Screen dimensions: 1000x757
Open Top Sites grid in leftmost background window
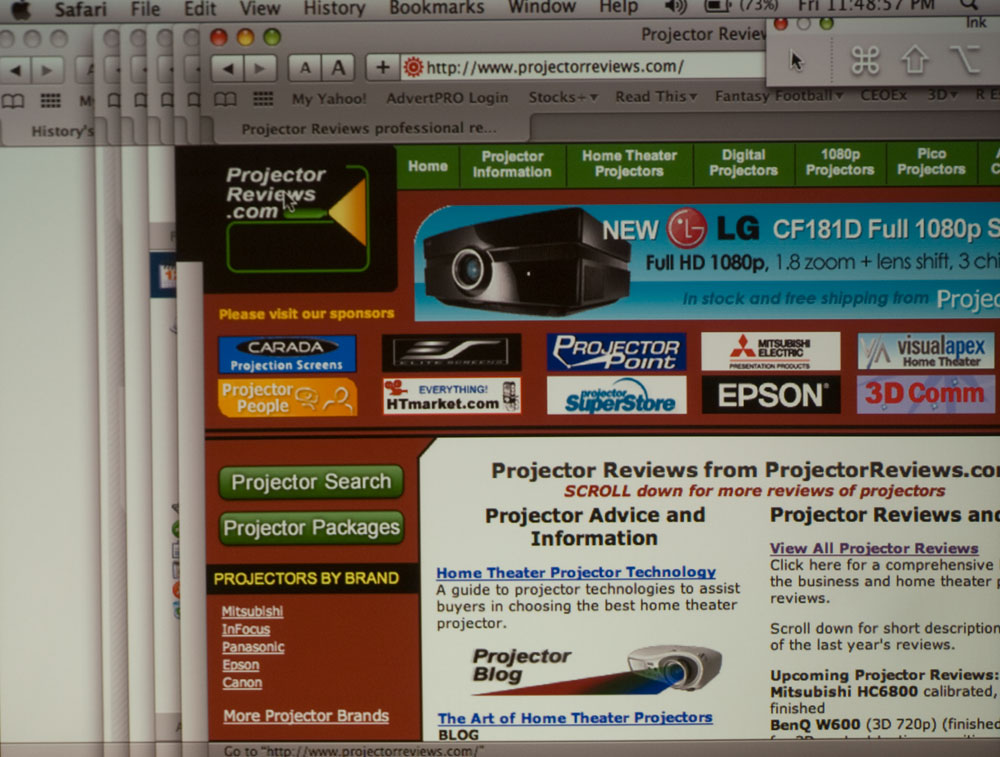(50, 100)
